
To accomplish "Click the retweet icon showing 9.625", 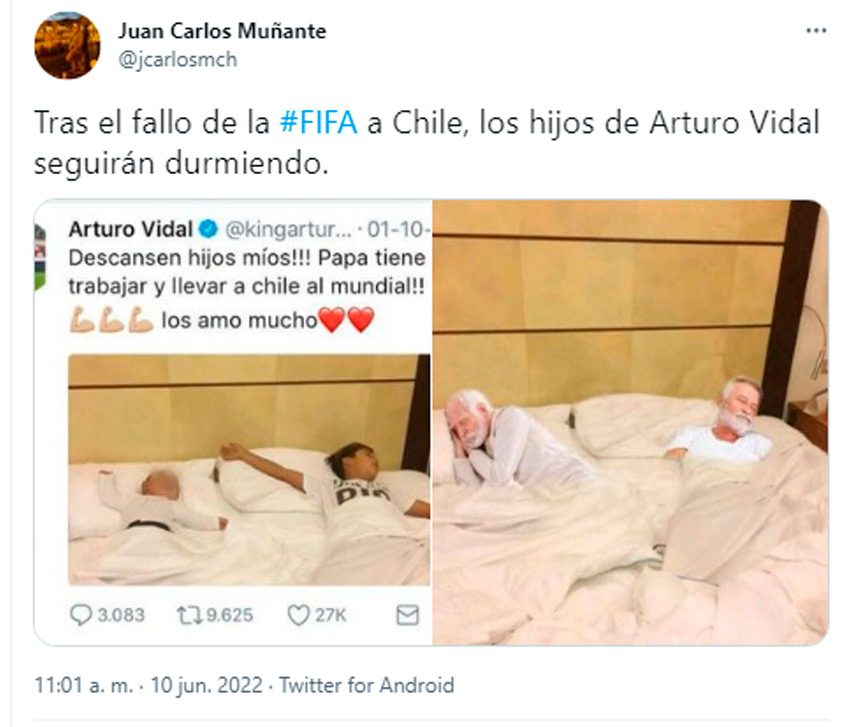I will pyautogui.click(x=189, y=615).
